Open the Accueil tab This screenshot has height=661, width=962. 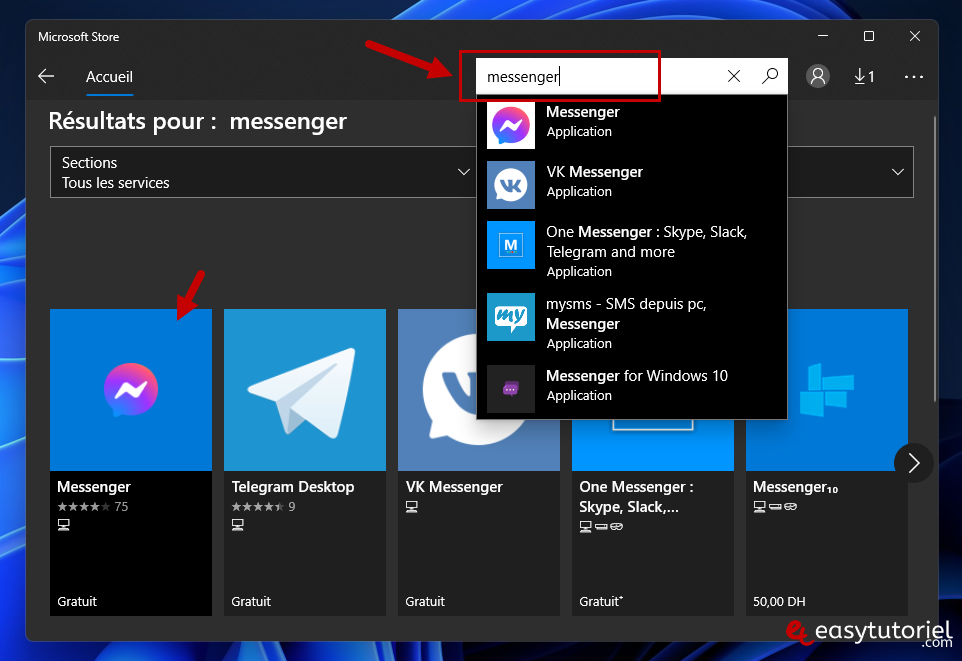pos(109,77)
